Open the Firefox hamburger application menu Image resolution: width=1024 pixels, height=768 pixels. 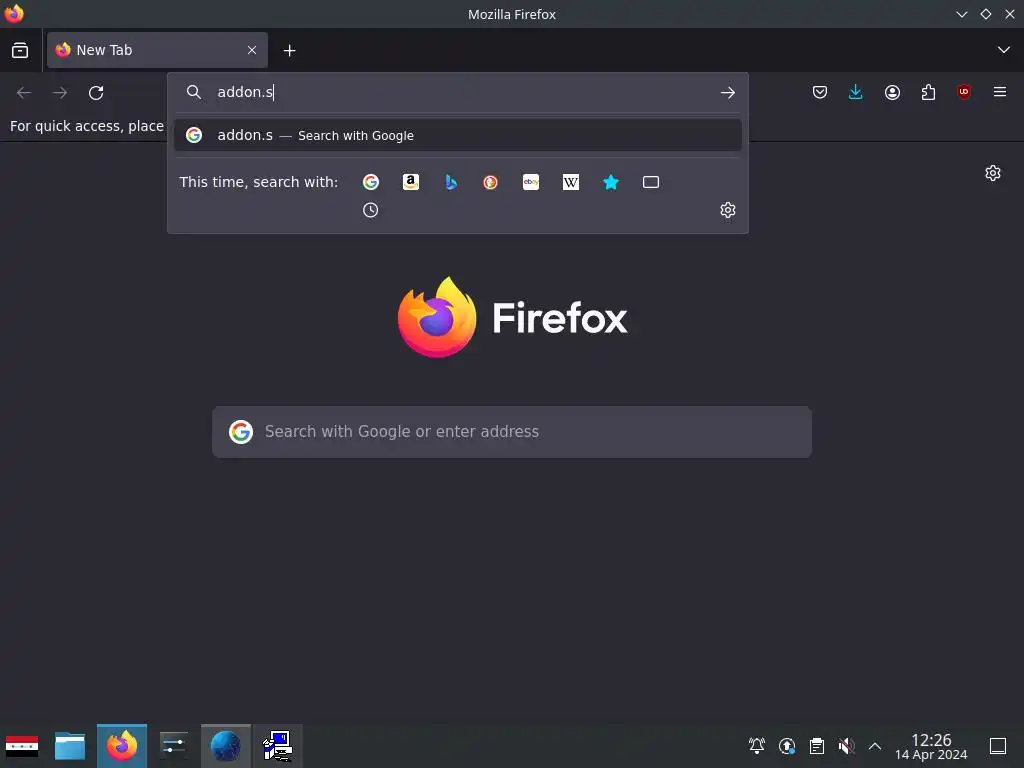tap(1000, 93)
